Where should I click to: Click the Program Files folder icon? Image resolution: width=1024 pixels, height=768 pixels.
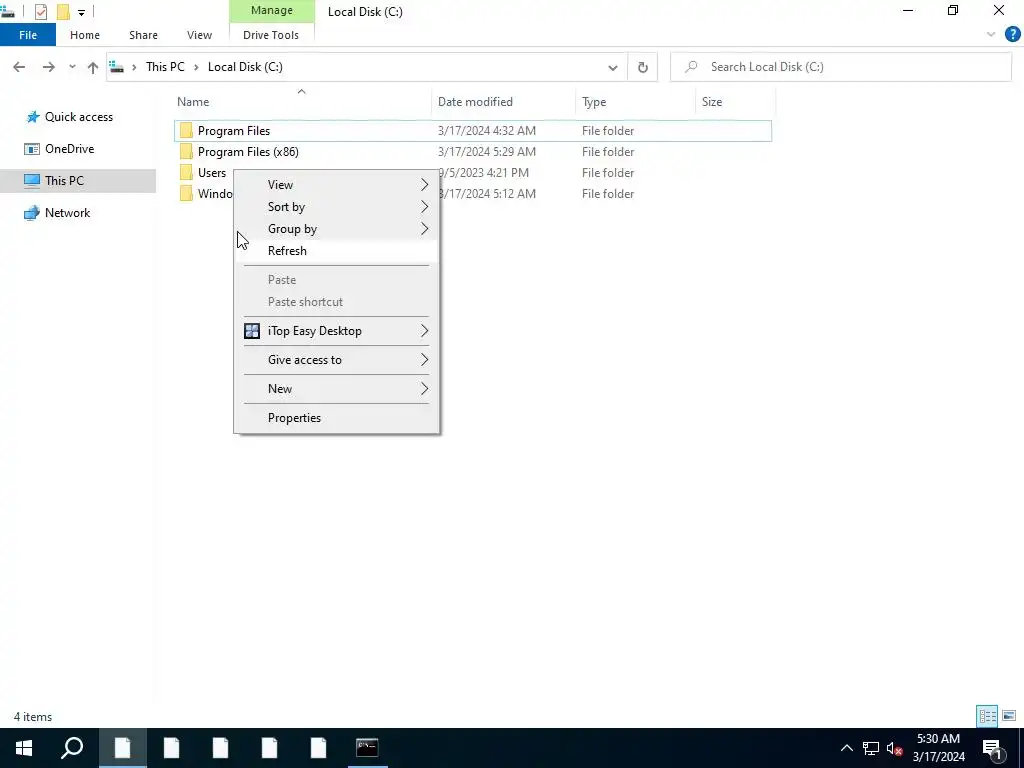[x=186, y=131]
